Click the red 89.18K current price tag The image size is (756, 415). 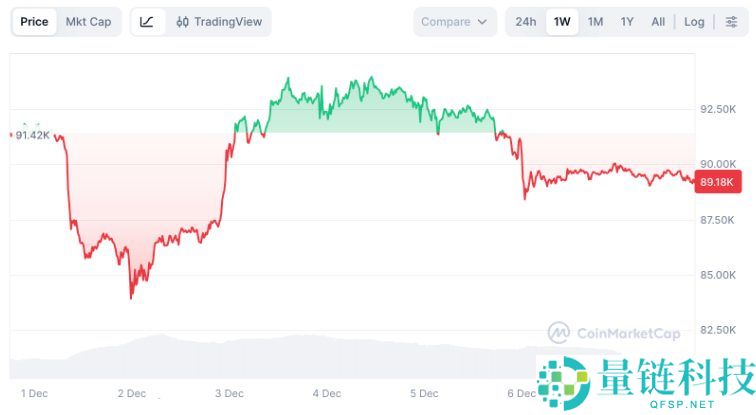(x=717, y=182)
